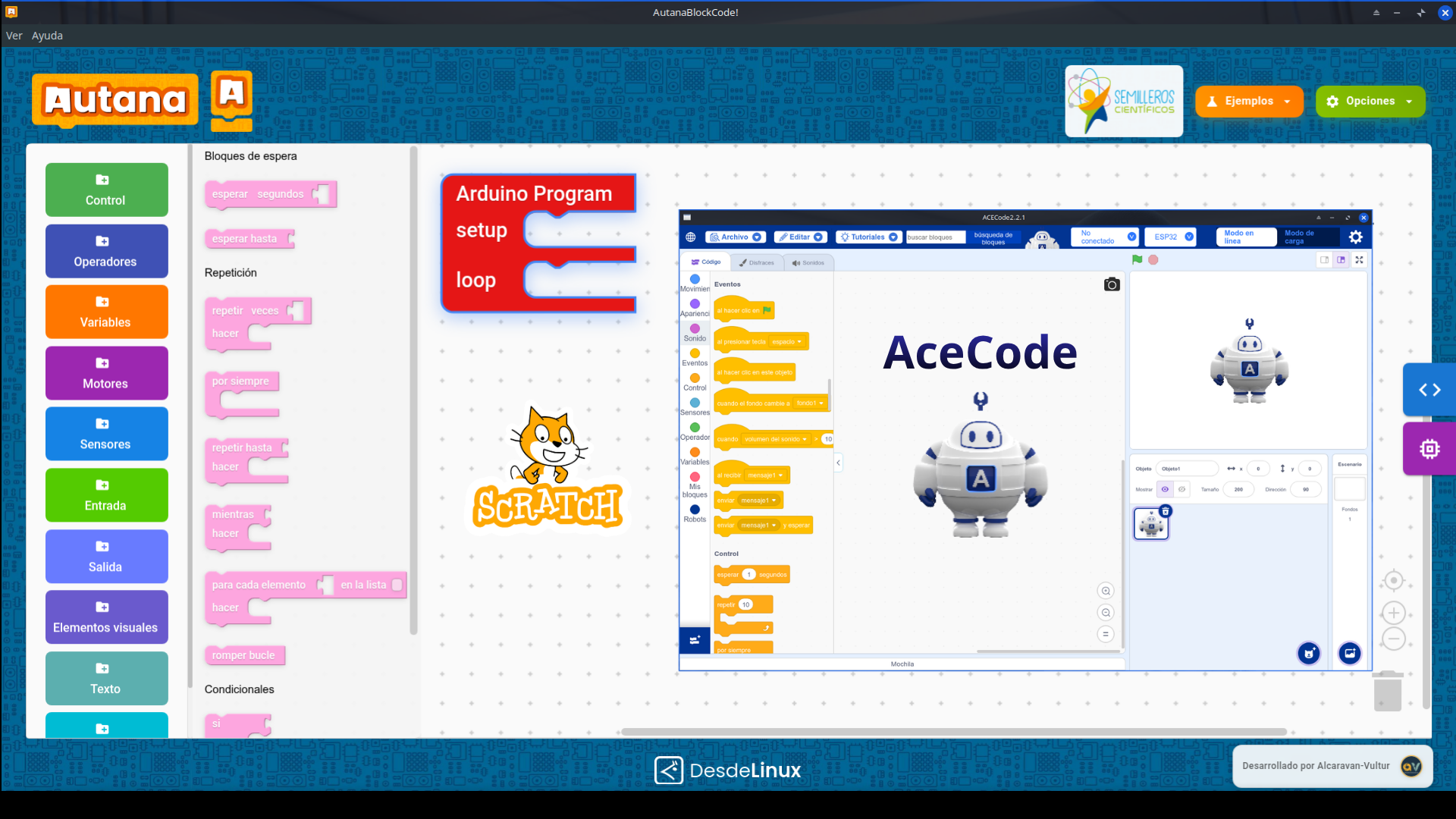This screenshot has height=819, width=1456.
Task: Open the ACECode settings gear icon
Action: click(1357, 237)
